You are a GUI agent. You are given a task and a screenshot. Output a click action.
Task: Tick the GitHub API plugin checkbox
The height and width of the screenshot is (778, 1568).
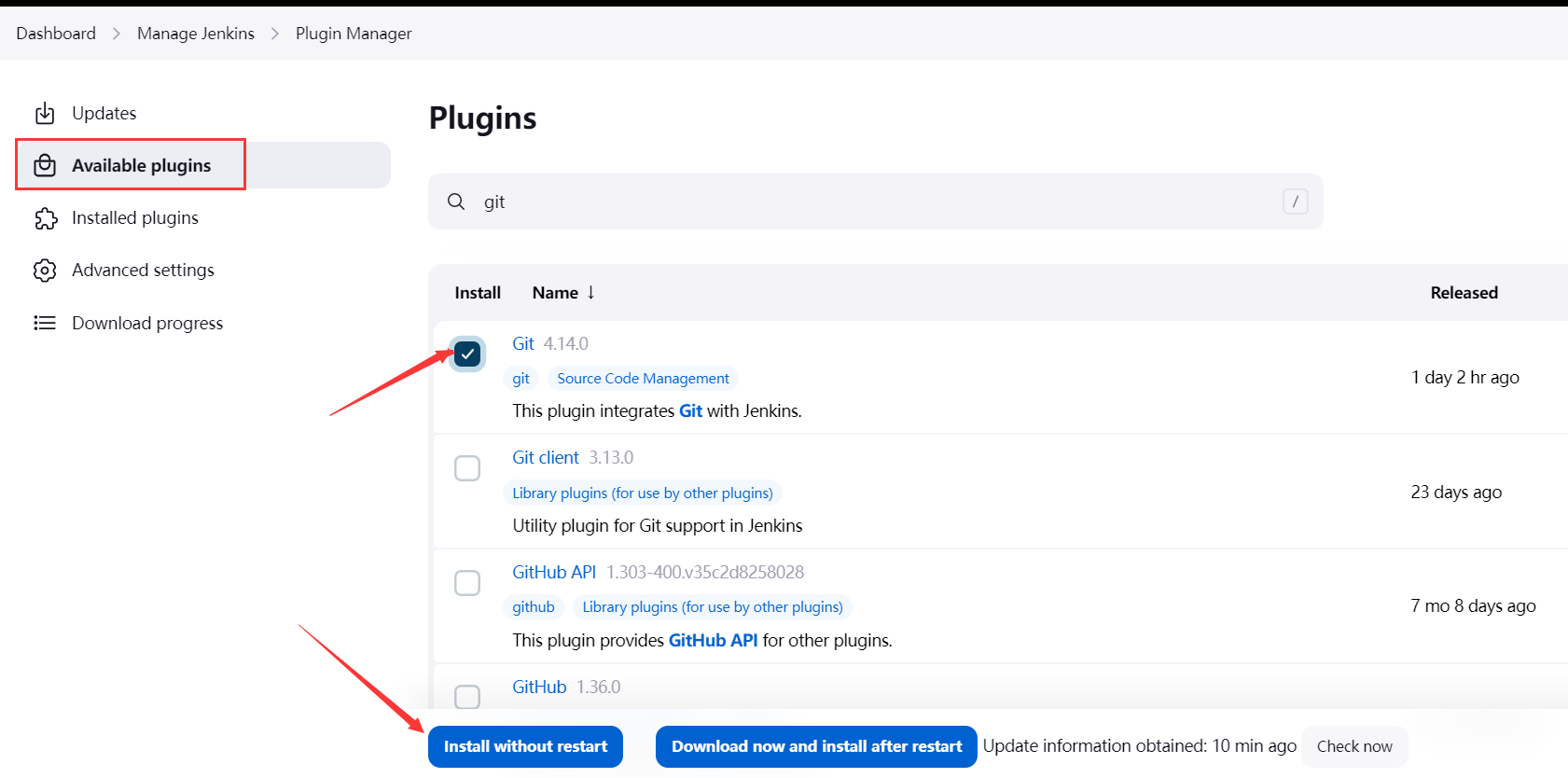coord(467,583)
